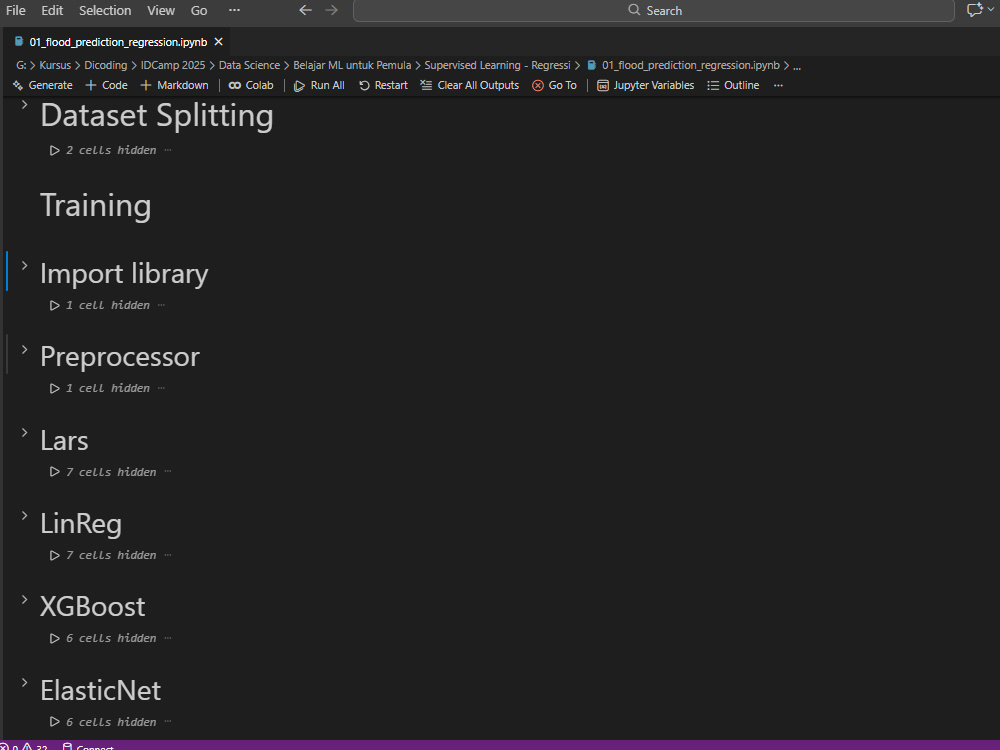Run All notebook cells
Viewport: 1000px width, 750px height.
[x=319, y=85]
